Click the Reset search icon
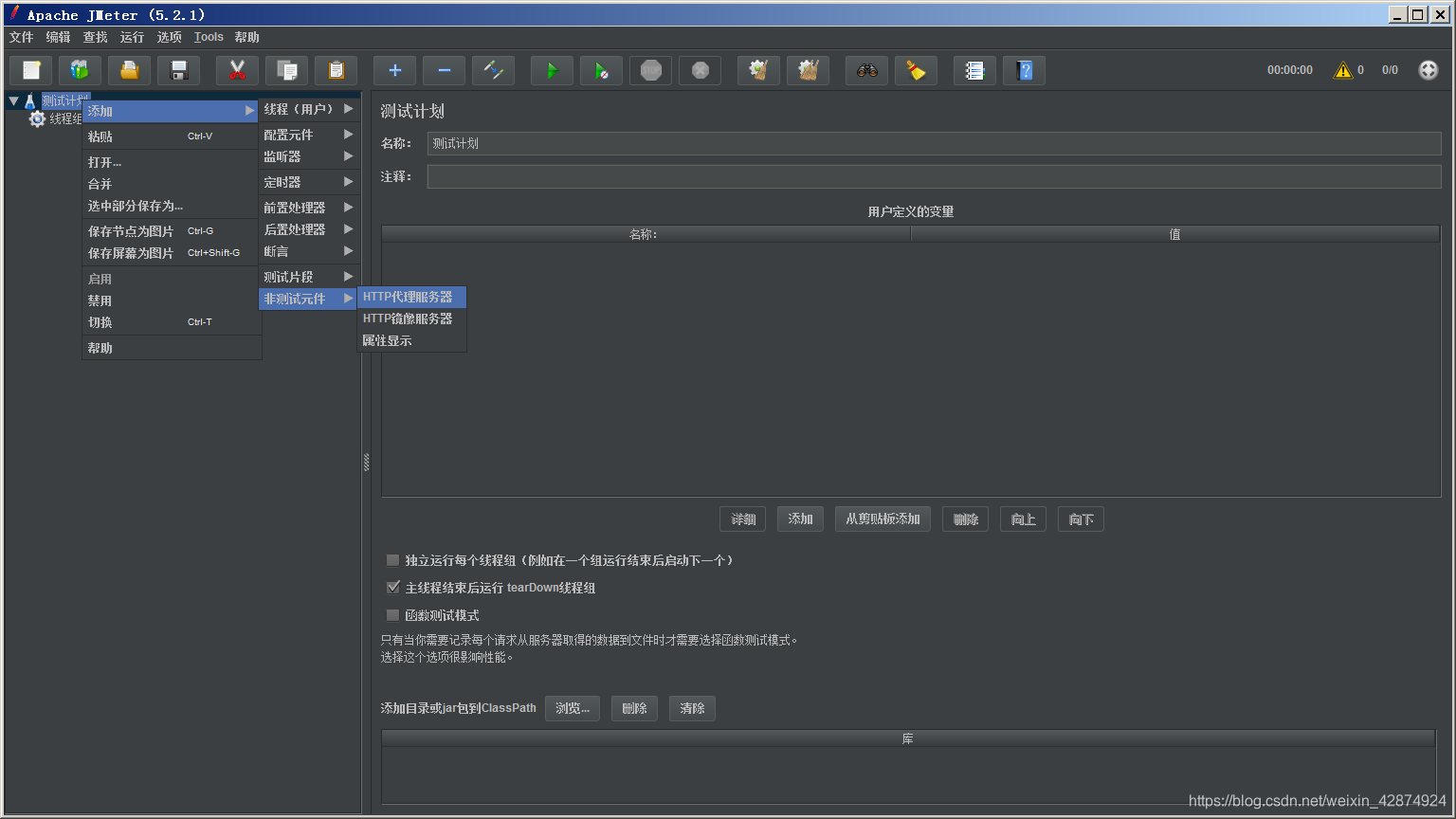The image size is (1456, 819). click(x=916, y=70)
